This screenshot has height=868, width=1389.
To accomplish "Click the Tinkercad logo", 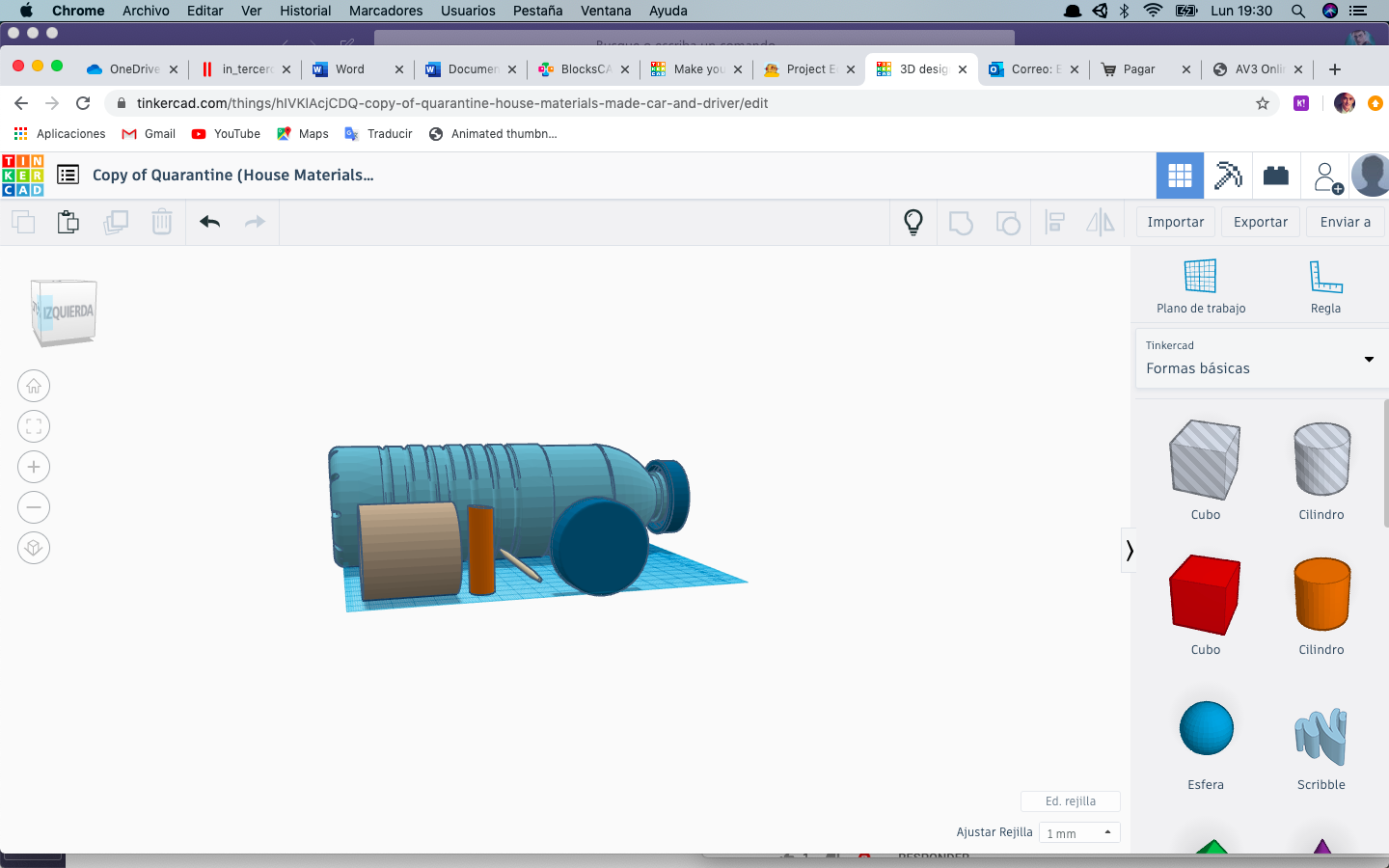I will [x=23, y=176].
